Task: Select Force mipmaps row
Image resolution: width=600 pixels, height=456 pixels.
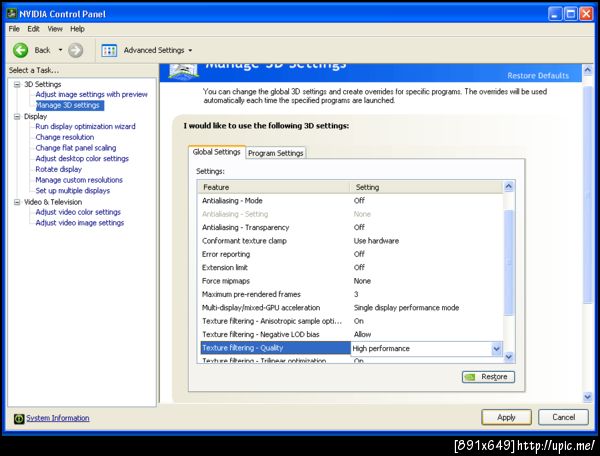Action: click(x=351, y=281)
